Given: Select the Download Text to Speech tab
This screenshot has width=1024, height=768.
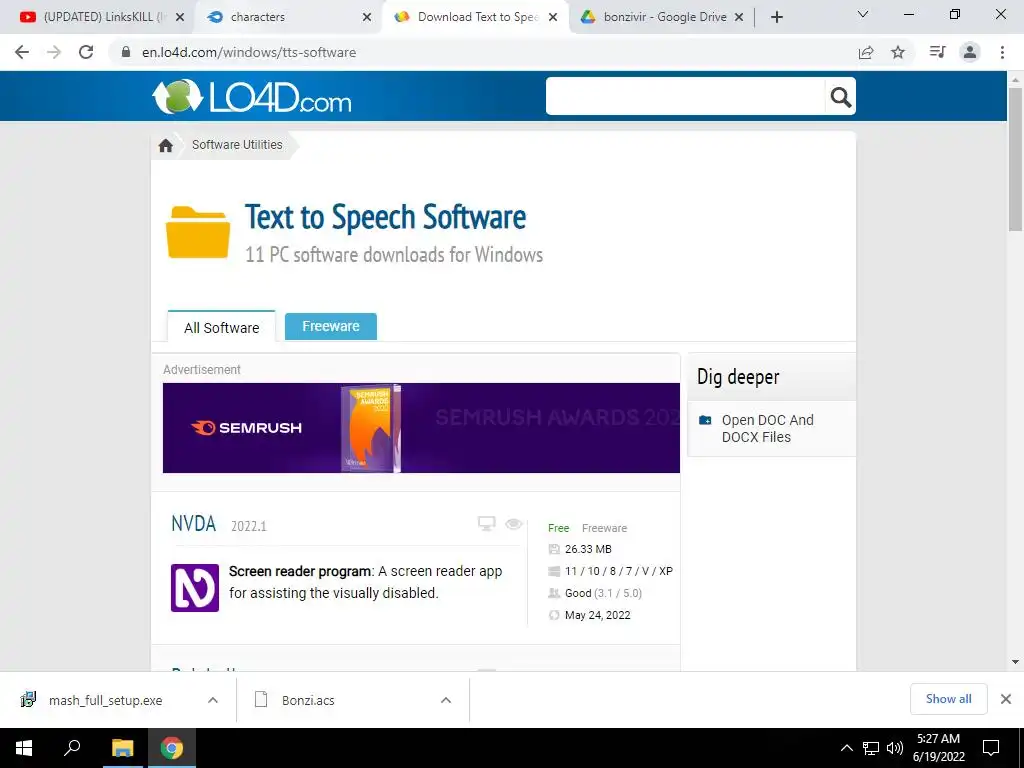Looking at the screenshot, I should click(x=475, y=17).
